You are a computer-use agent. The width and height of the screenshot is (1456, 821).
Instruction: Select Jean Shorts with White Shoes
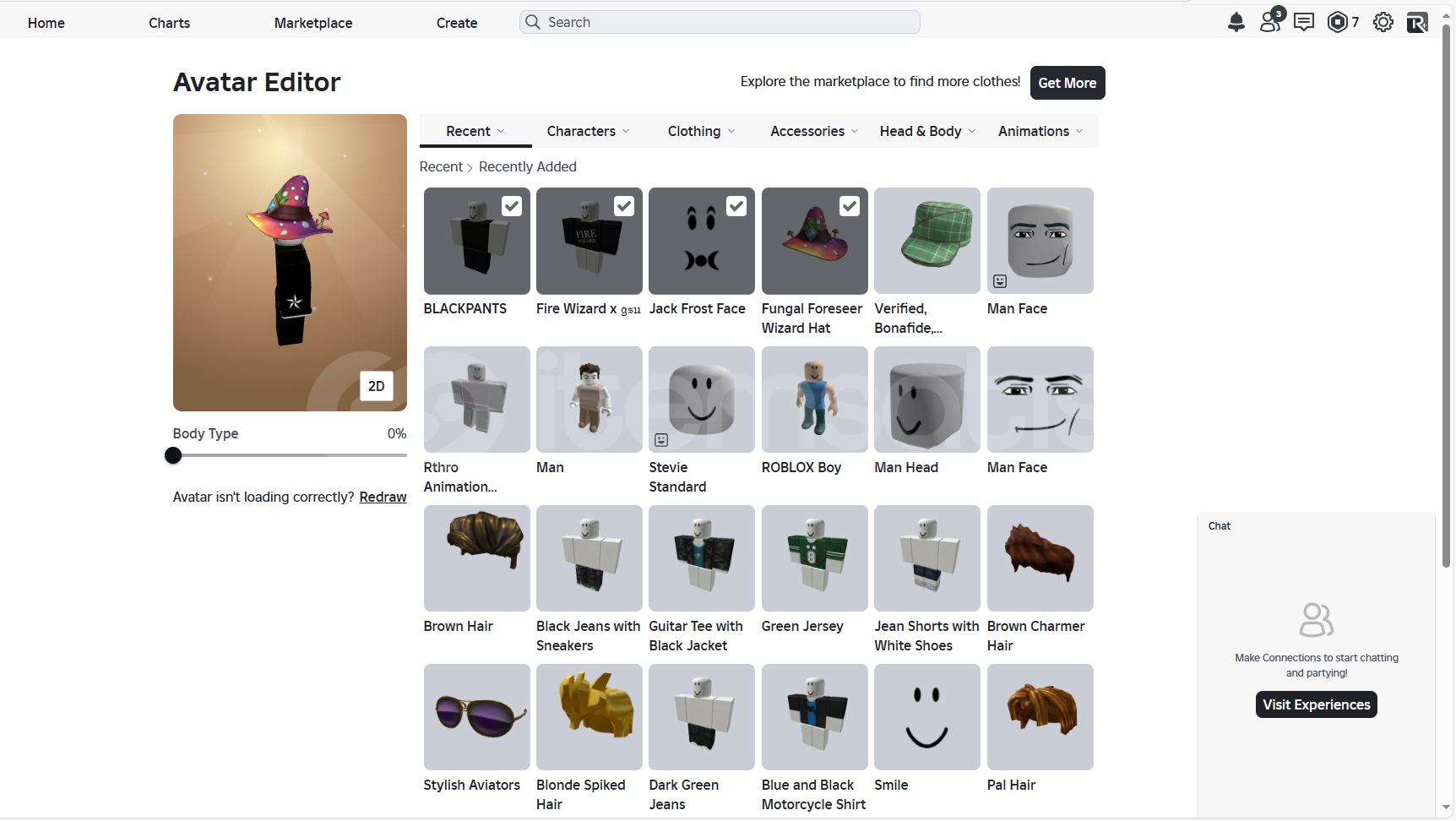tap(927, 558)
